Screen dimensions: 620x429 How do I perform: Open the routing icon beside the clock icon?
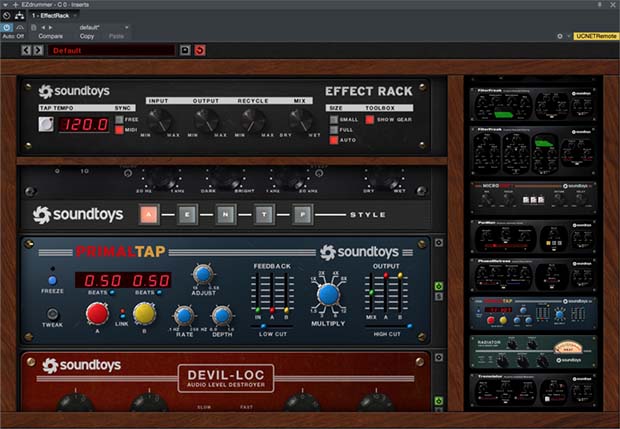[x=19, y=15]
